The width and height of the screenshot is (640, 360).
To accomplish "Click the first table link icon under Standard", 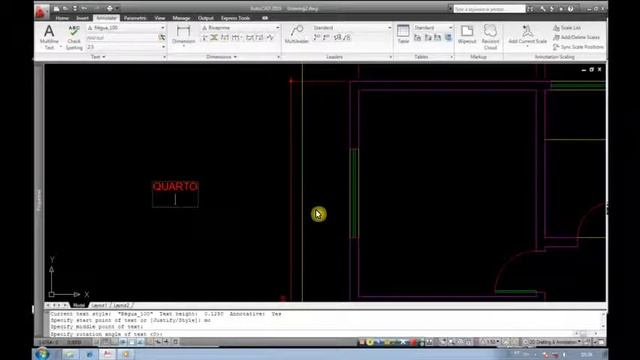I will (x=418, y=38).
